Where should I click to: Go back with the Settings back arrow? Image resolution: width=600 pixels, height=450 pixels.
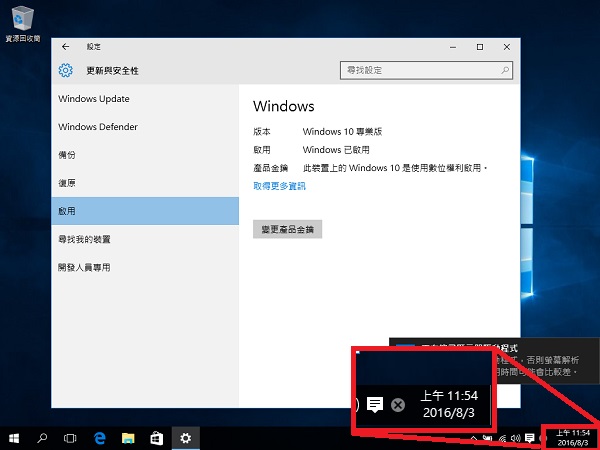point(65,47)
